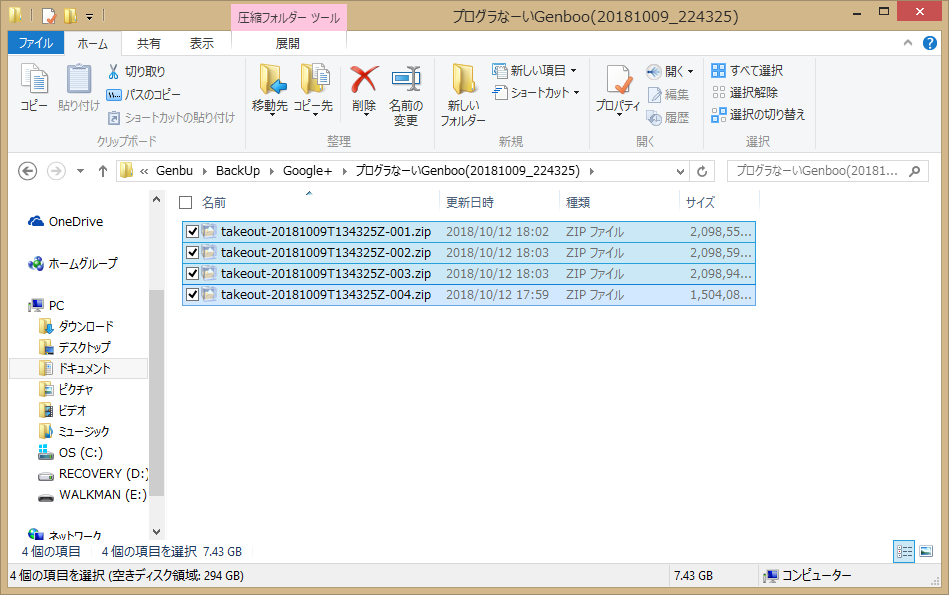The width and height of the screenshot is (949, 595).
Task: Click the search box input field
Action: pyautogui.click(x=818, y=171)
